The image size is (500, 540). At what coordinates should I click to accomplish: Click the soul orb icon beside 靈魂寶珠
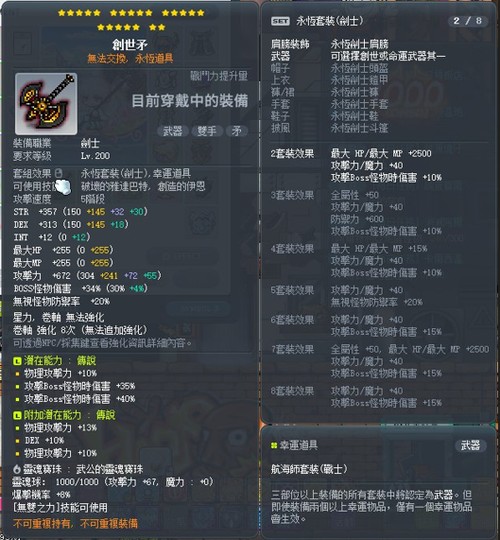tap(17, 469)
